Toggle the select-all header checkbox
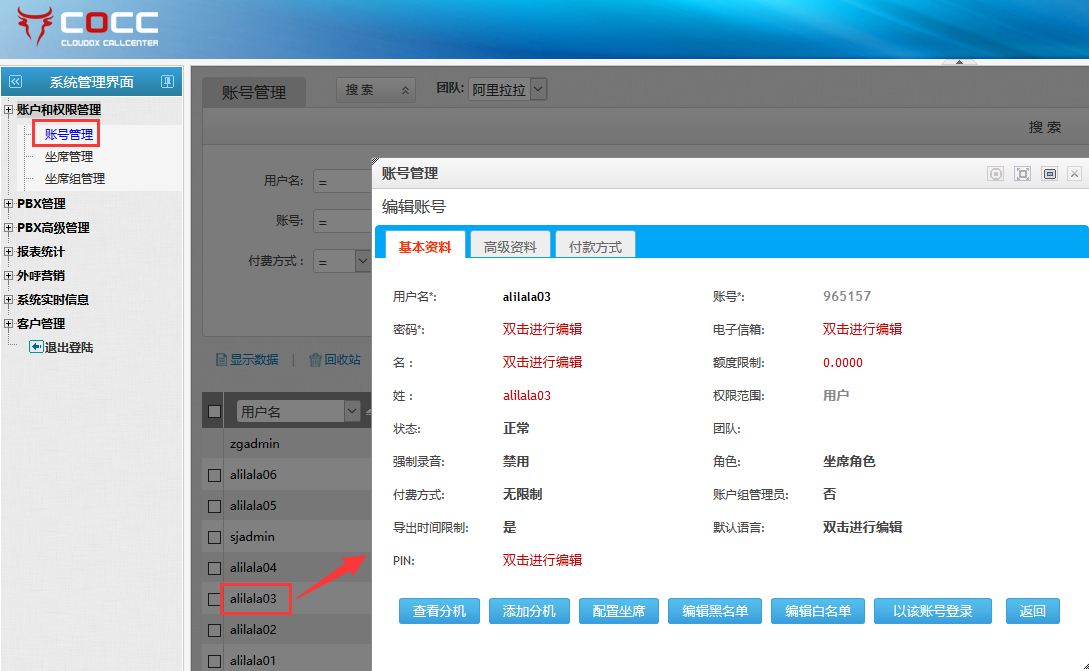The height and width of the screenshot is (671, 1089). click(x=214, y=411)
